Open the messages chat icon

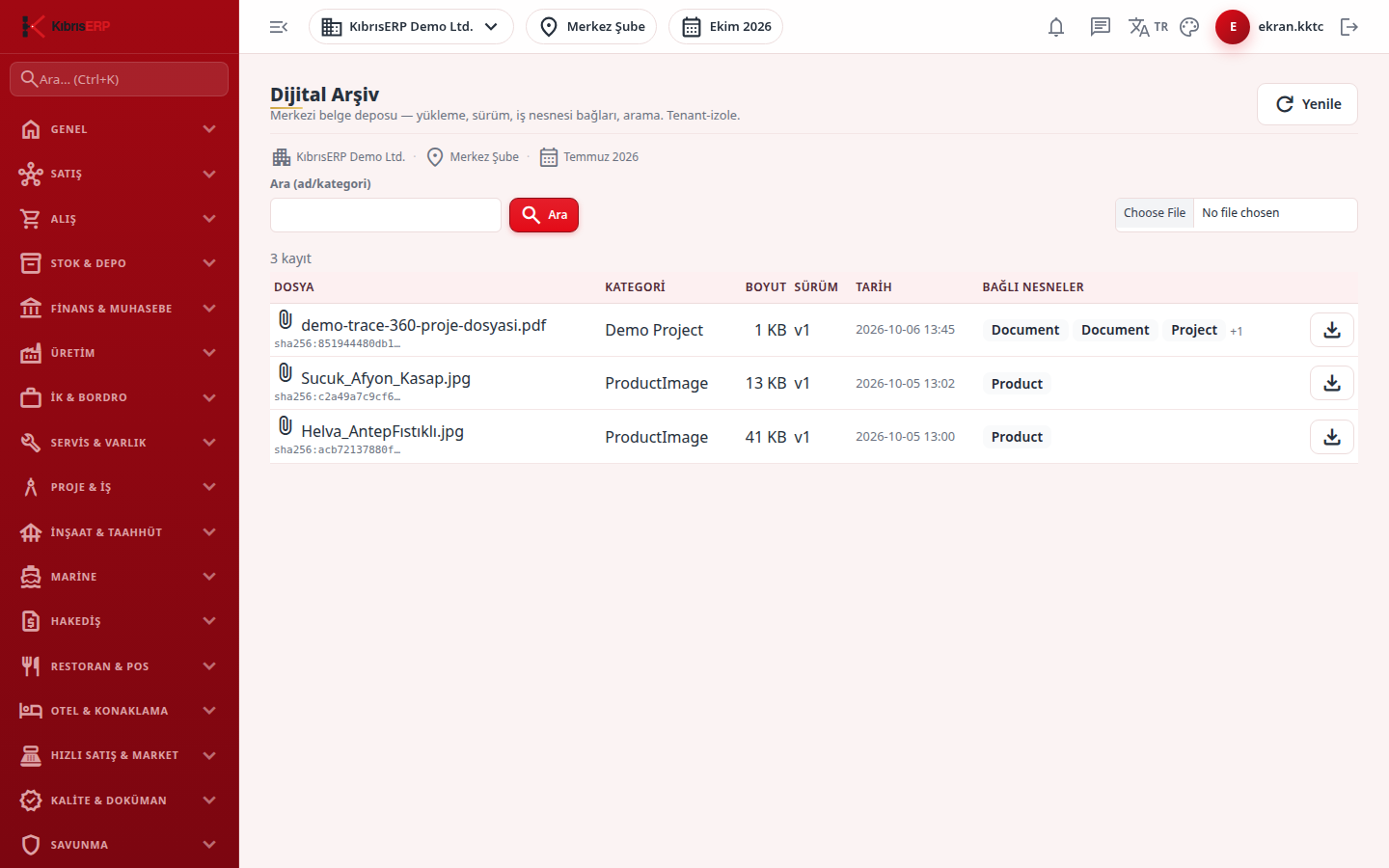pos(1101,27)
